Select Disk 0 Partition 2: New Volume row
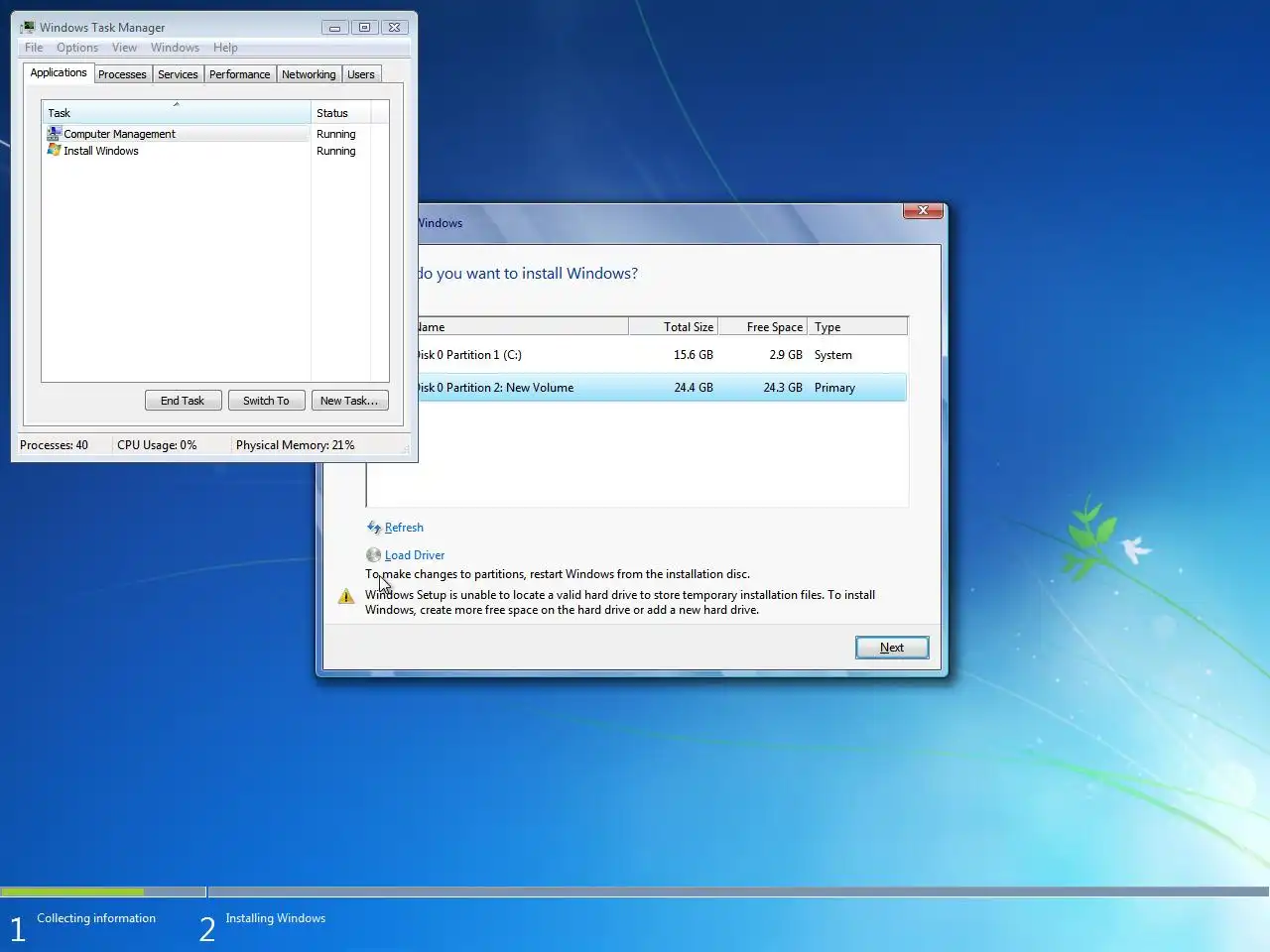 tap(662, 387)
